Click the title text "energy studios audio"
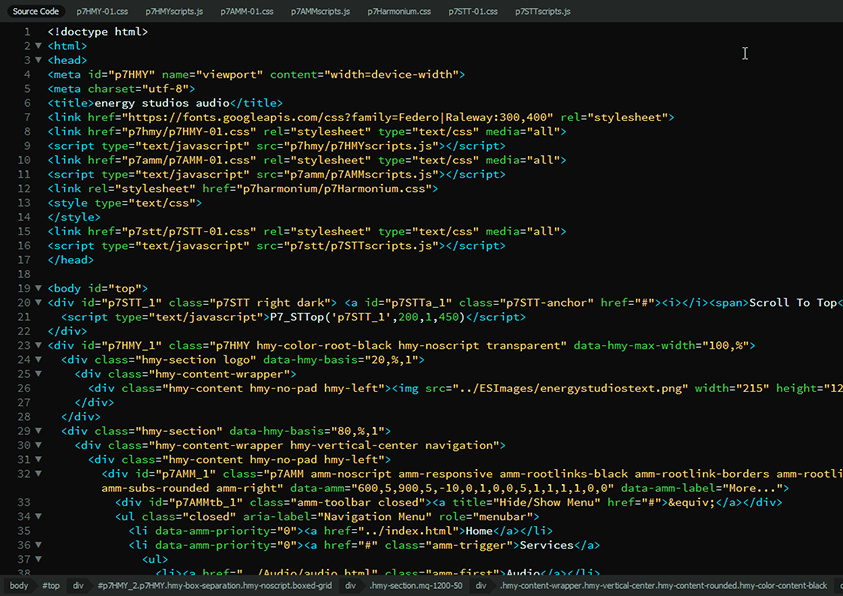843x596 pixels. pyautogui.click(x=162, y=103)
